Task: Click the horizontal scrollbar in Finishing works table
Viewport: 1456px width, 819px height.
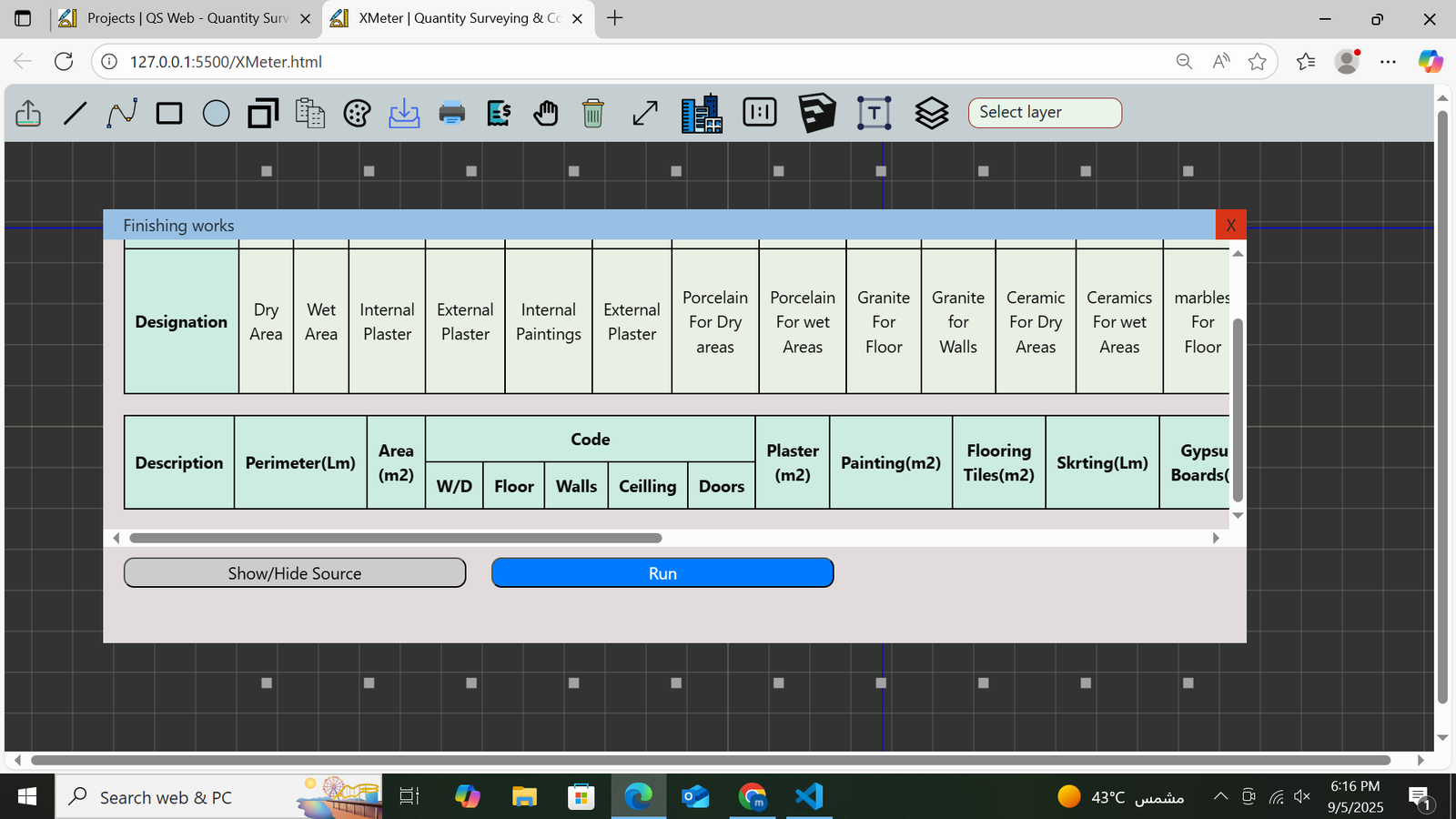Action: click(395, 538)
